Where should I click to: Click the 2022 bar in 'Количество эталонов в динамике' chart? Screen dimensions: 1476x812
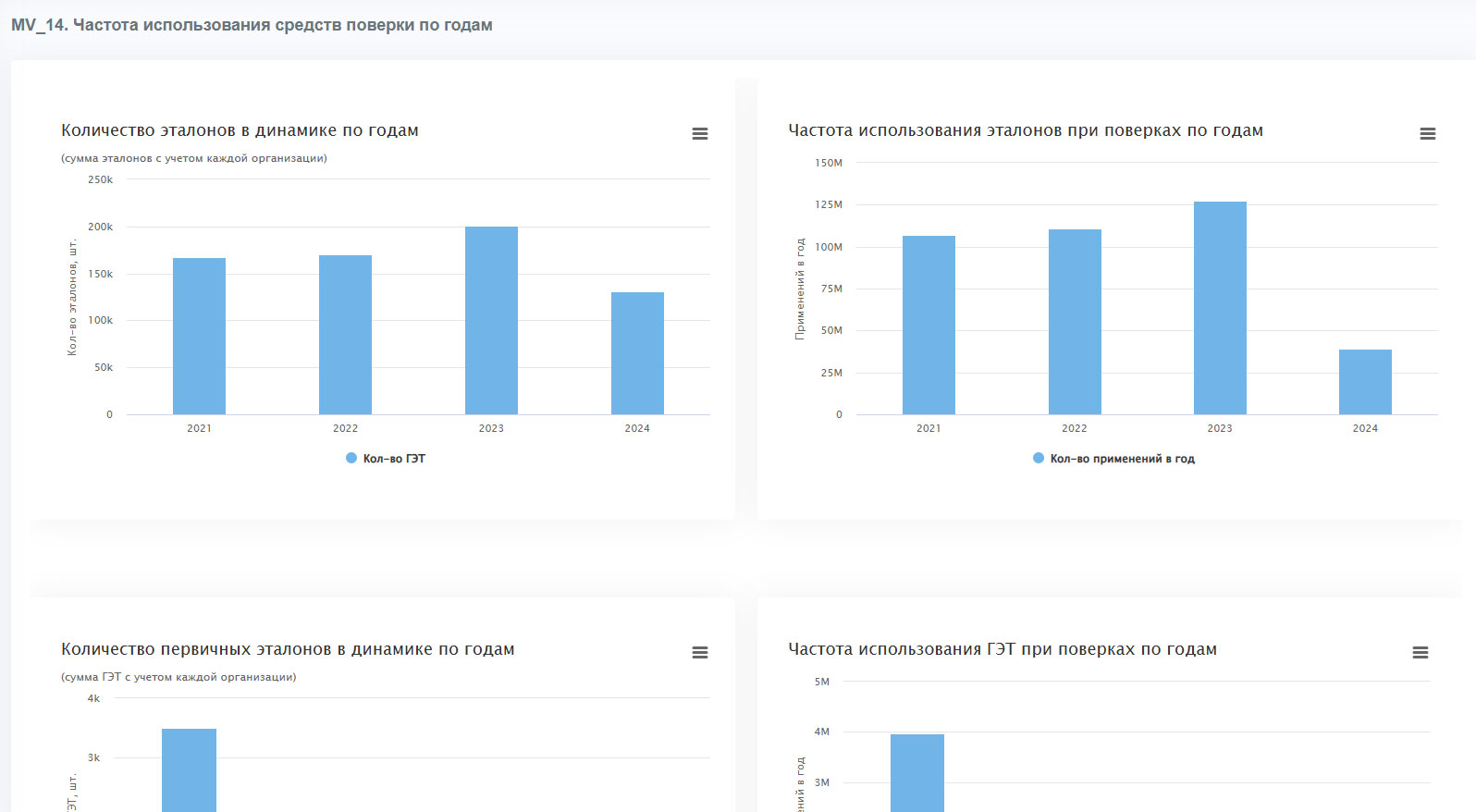[345, 335]
